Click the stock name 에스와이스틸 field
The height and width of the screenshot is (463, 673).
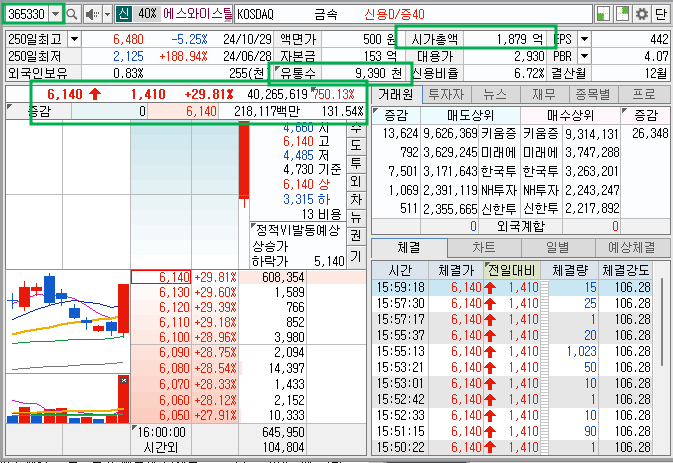coord(198,14)
